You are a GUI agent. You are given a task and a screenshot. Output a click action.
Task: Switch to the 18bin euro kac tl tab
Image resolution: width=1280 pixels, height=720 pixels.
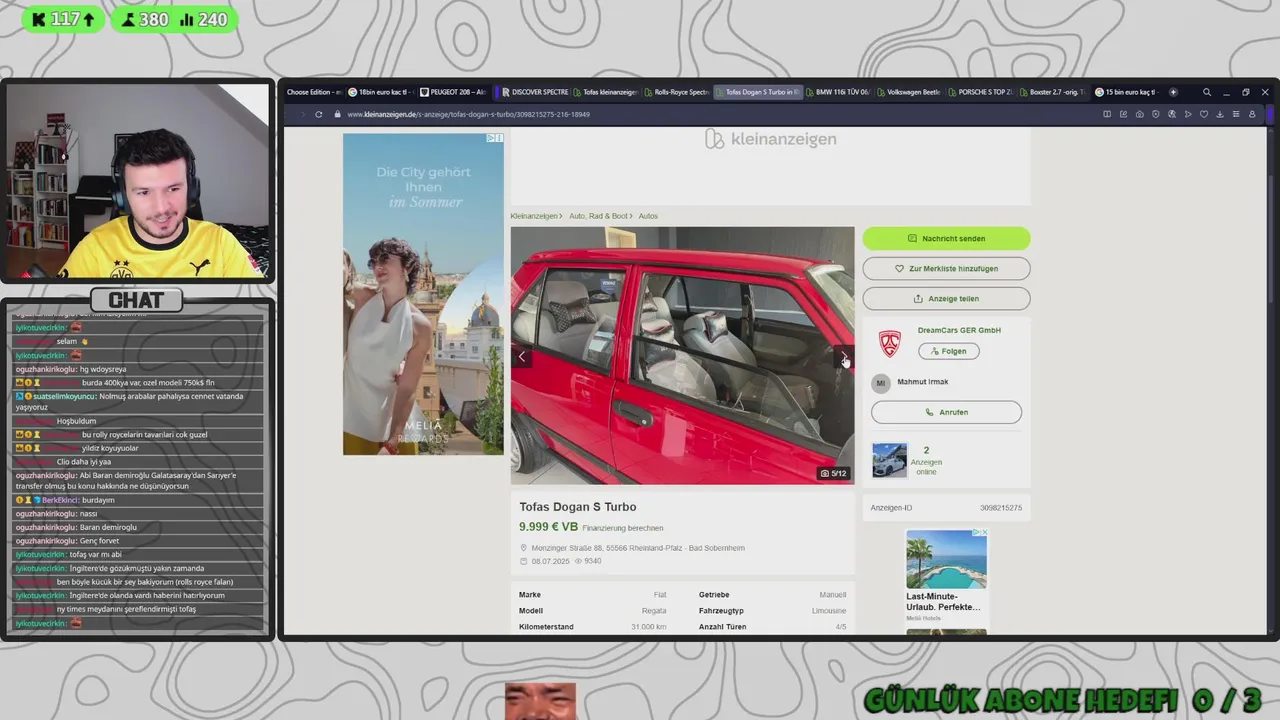coord(380,92)
